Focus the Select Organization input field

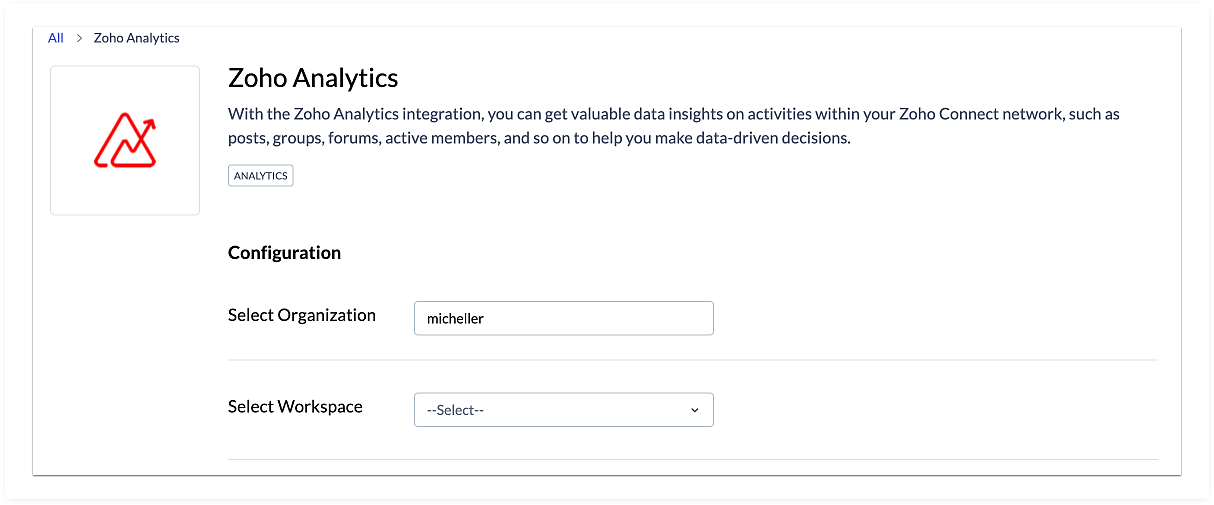600,318
